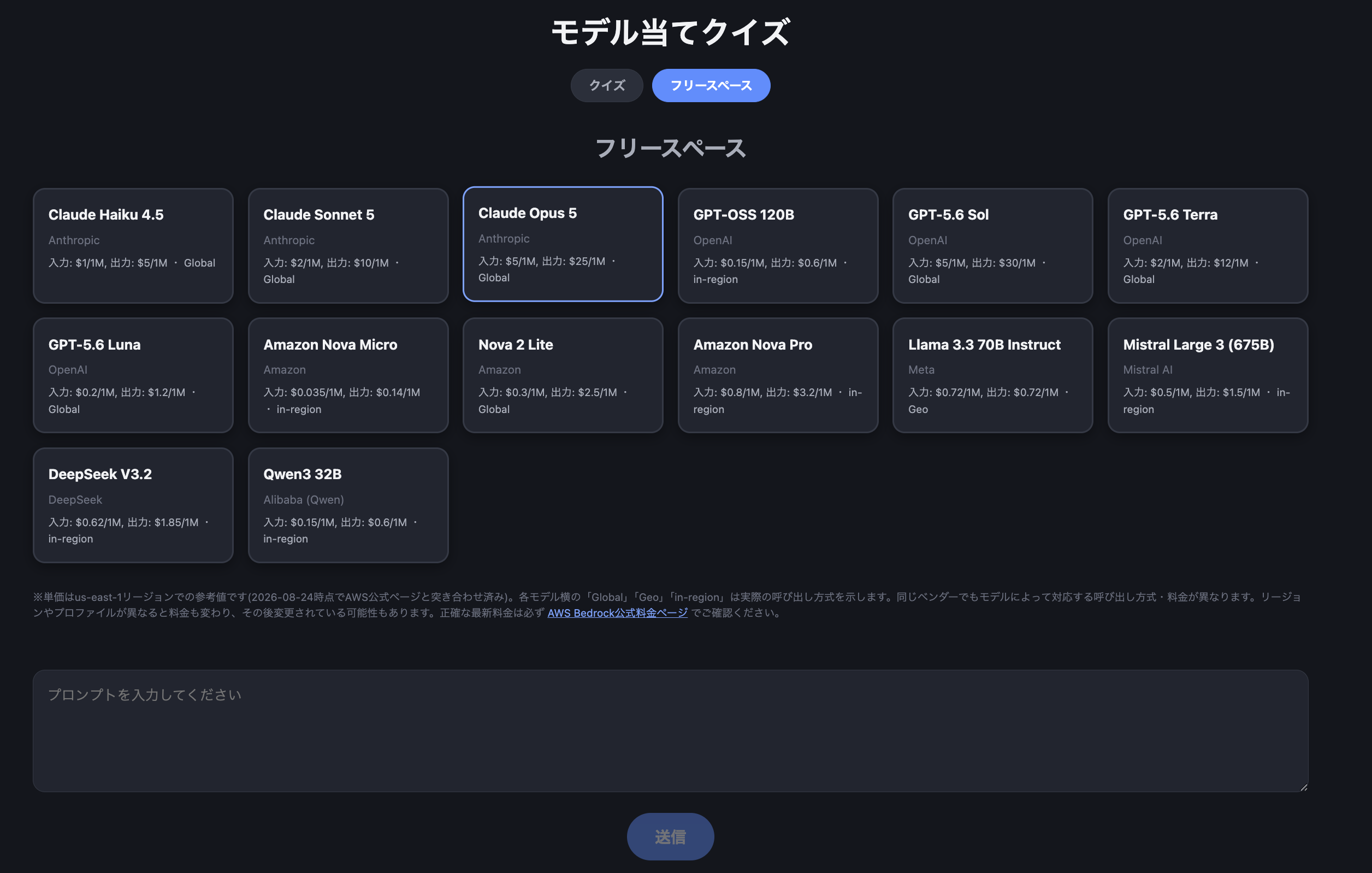Select the Qwen3 32B card
Viewport: 1372px width, 873px height.
tap(348, 505)
